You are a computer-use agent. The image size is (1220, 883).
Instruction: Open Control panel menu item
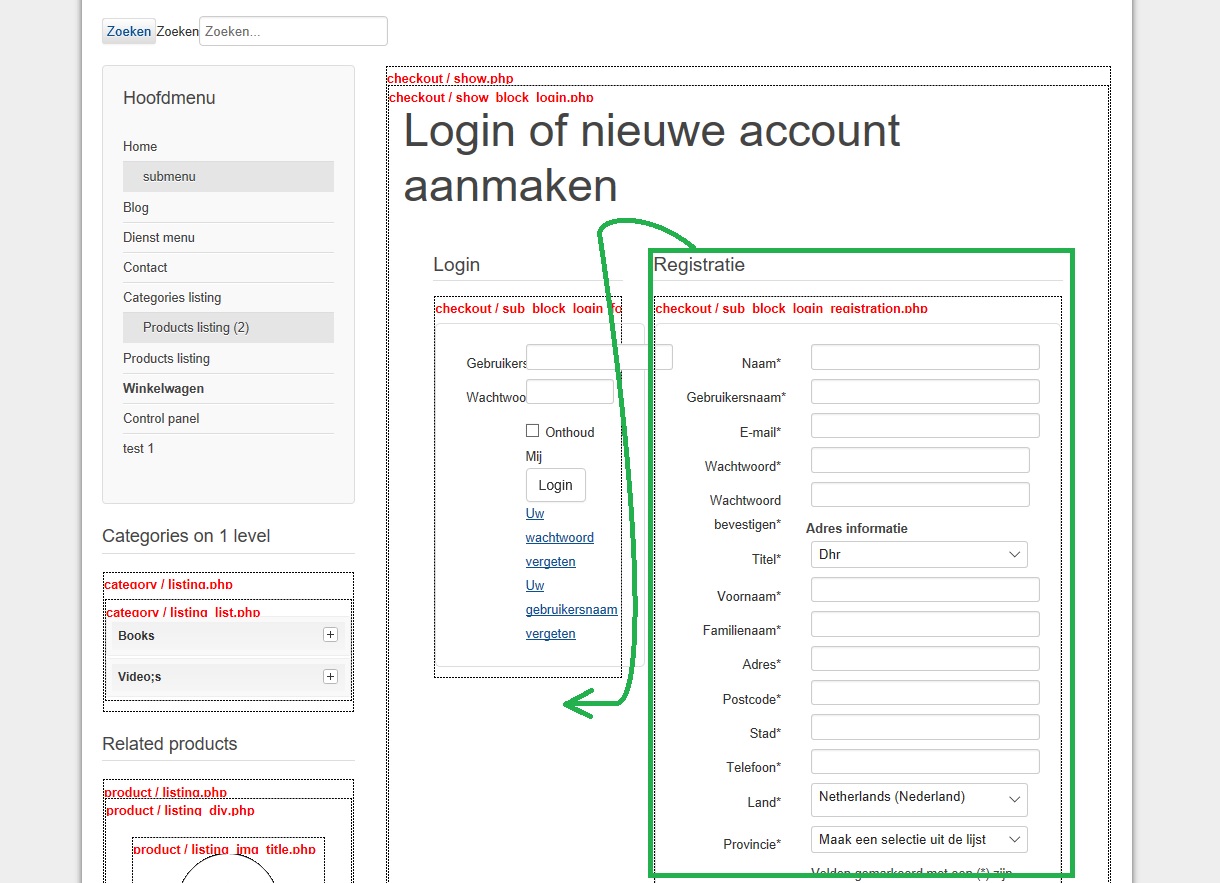(162, 418)
